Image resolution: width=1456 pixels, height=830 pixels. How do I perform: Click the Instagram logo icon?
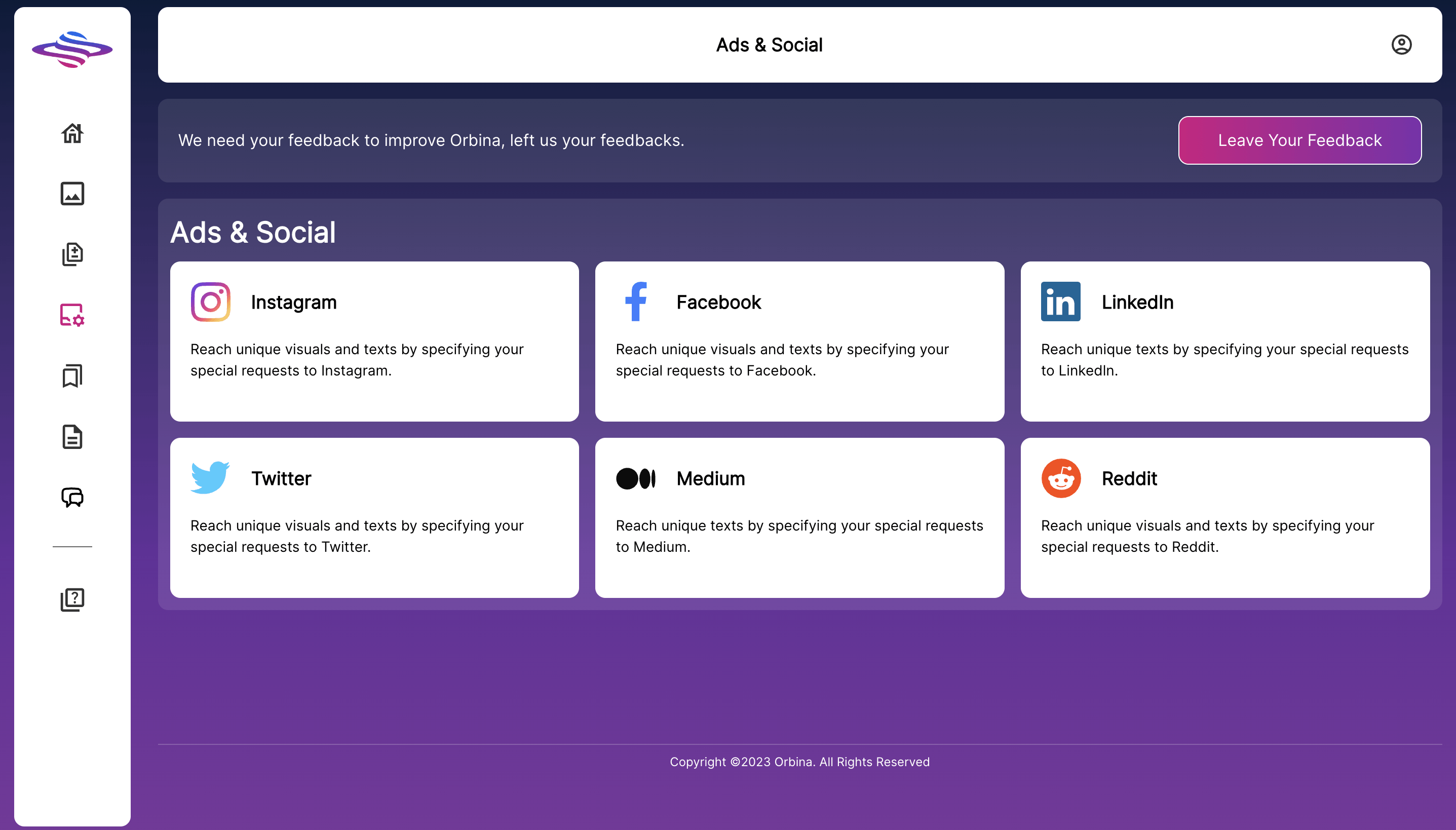210,302
